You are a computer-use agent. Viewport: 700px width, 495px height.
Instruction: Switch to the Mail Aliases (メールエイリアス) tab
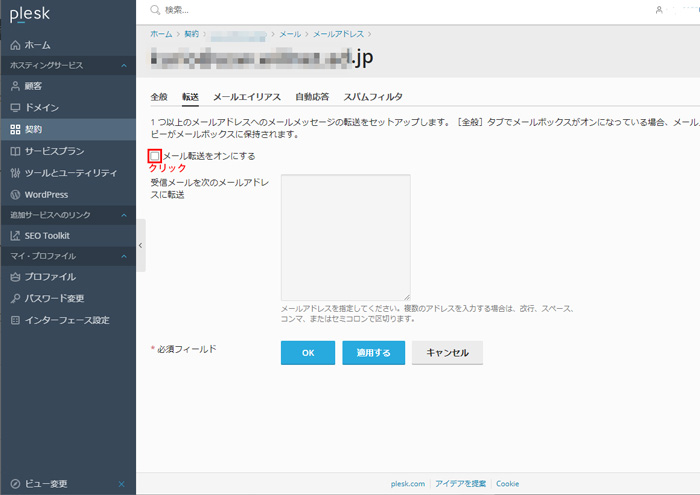(x=246, y=97)
